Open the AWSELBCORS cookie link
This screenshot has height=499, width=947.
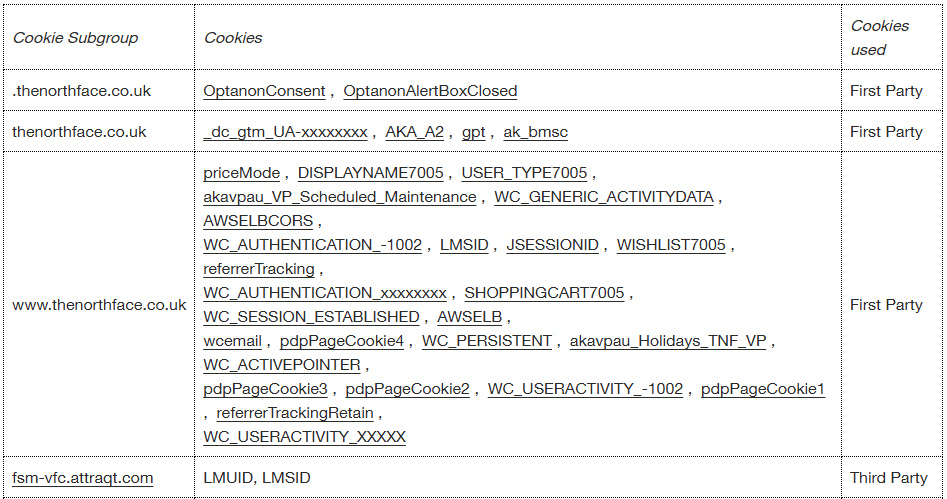(258, 221)
